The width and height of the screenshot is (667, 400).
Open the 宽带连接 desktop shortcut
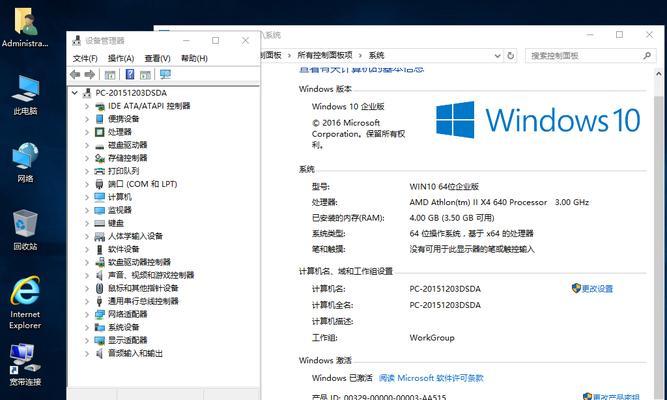click(25, 365)
